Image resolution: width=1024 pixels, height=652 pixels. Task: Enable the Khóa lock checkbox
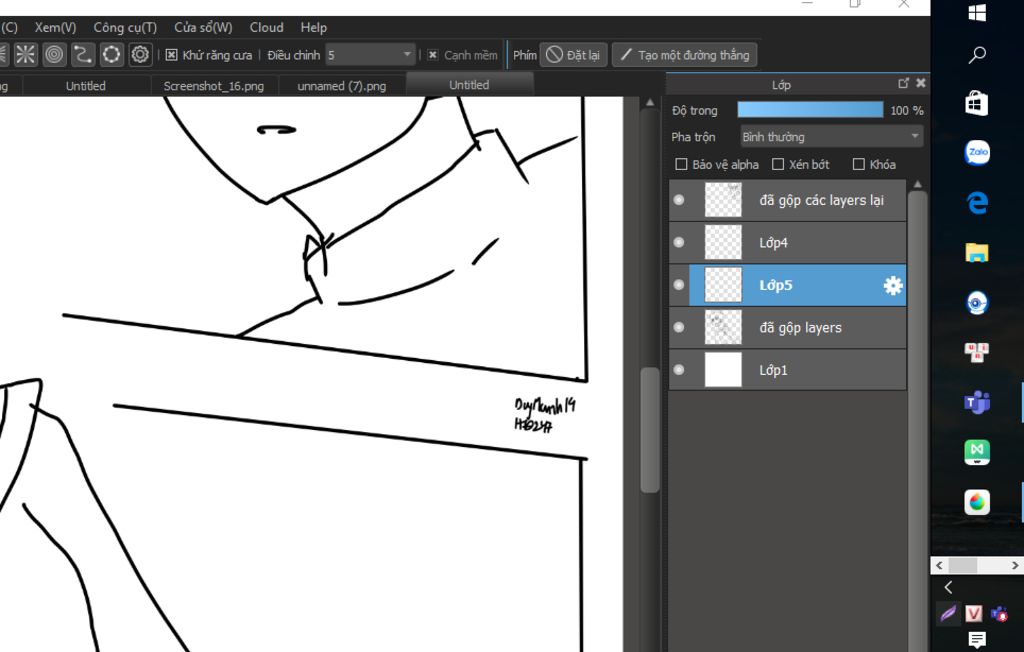point(859,164)
